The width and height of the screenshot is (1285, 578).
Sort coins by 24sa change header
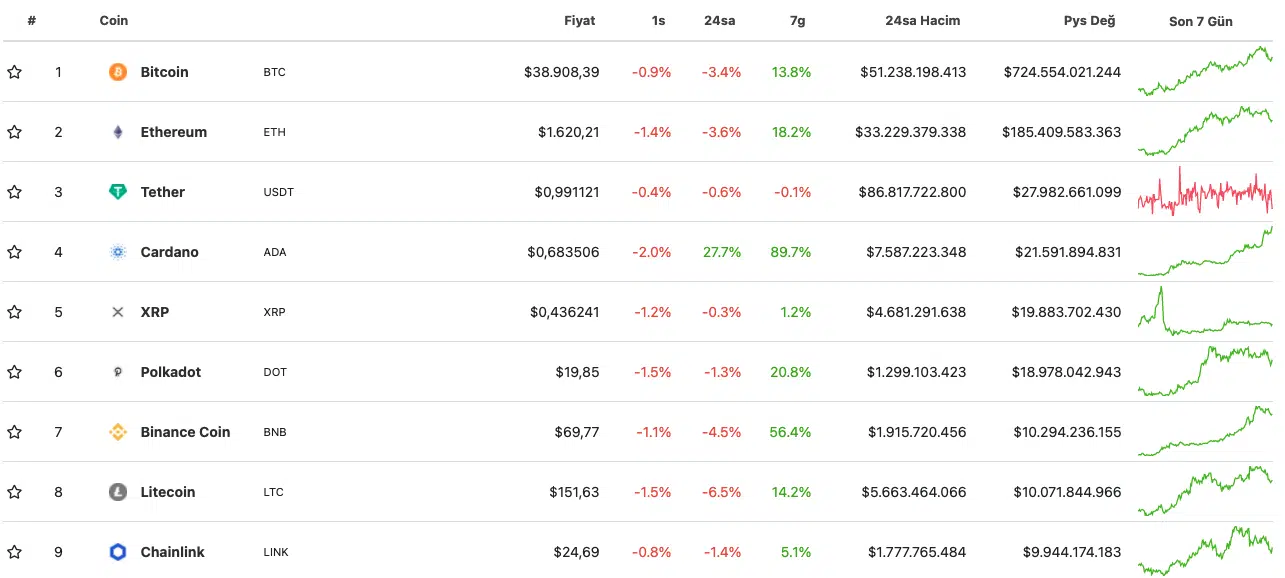720,20
